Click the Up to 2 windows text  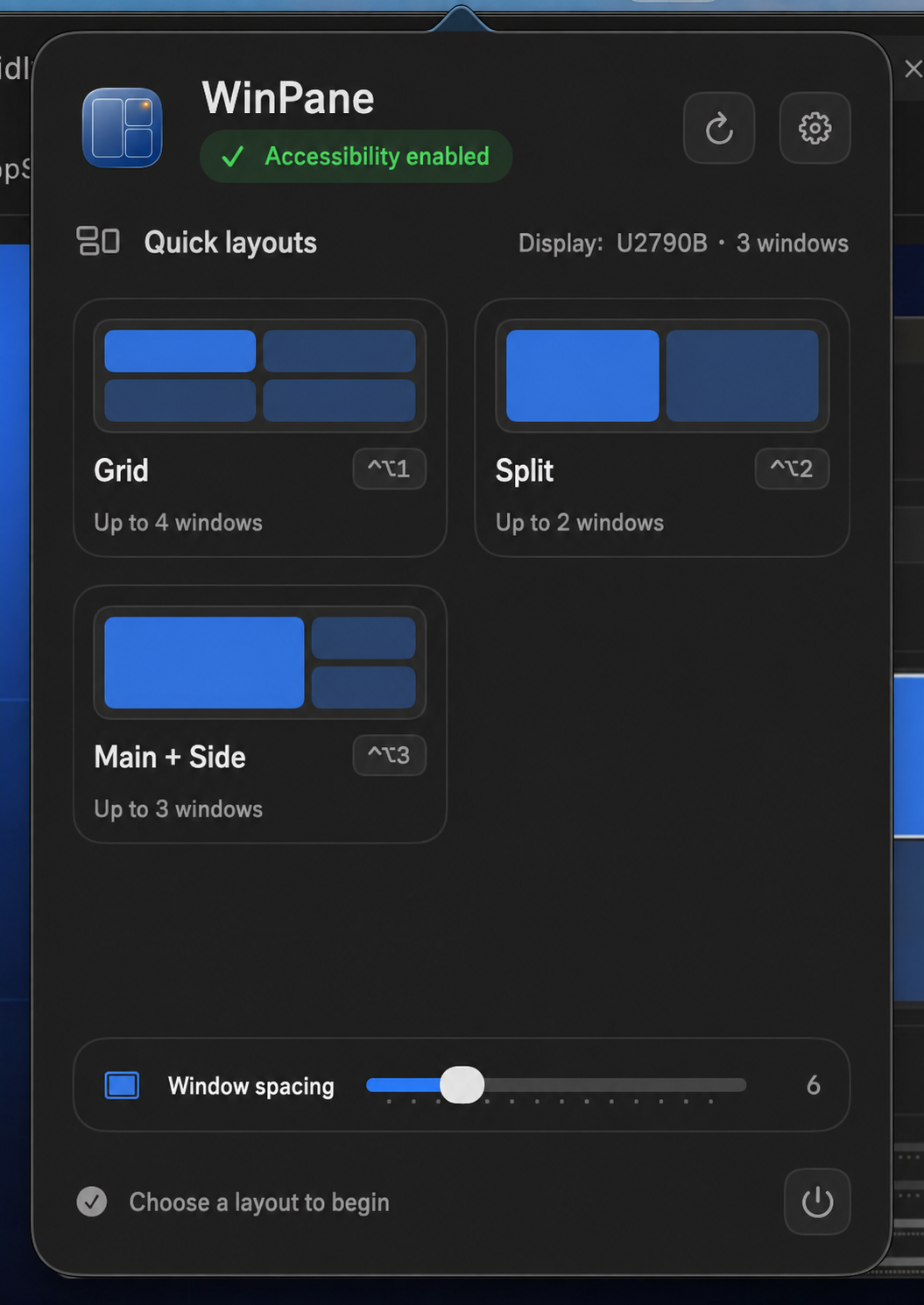click(580, 523)
